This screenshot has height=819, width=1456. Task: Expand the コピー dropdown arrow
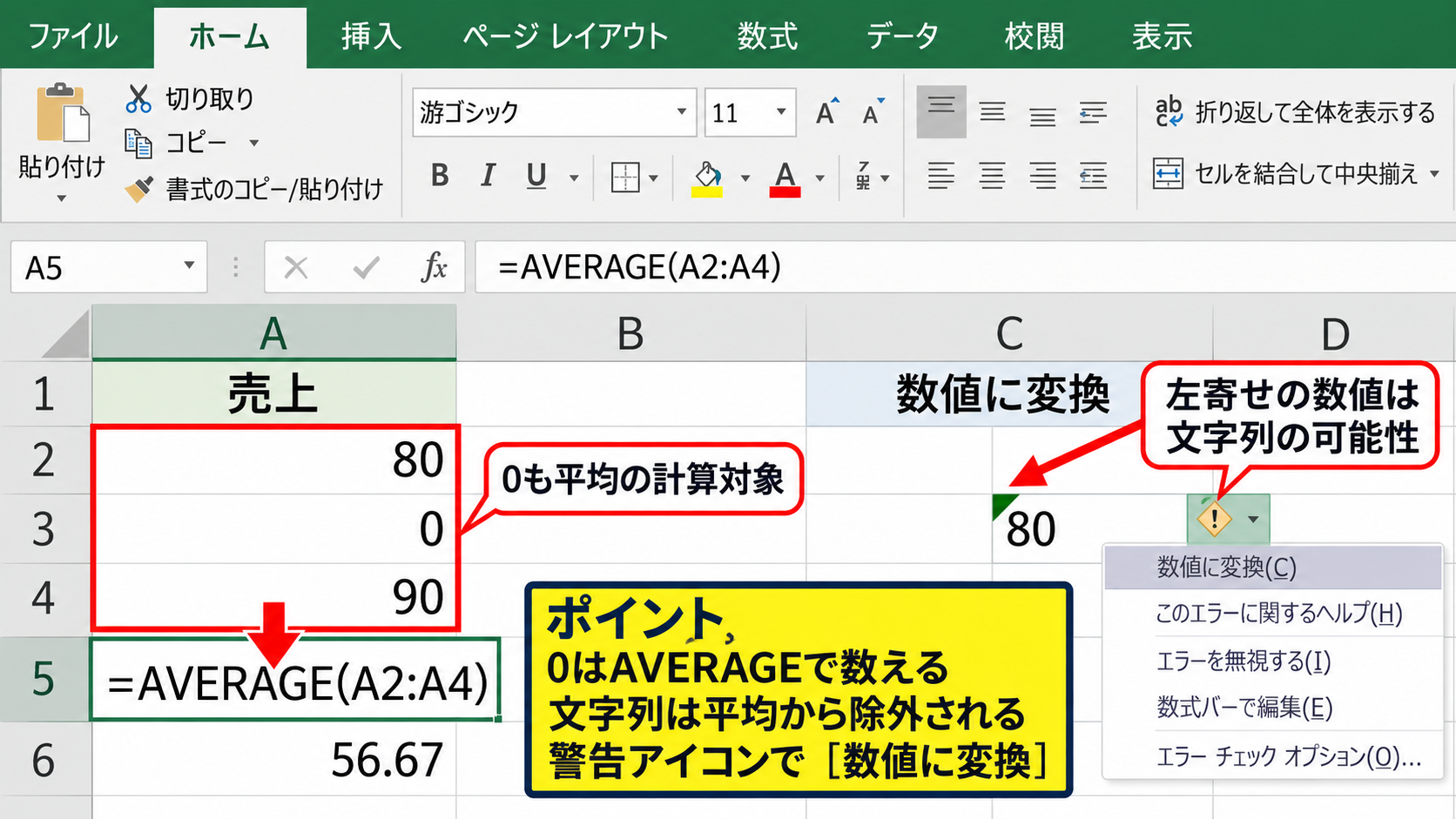pyautogui.click(x=254, y=143)
